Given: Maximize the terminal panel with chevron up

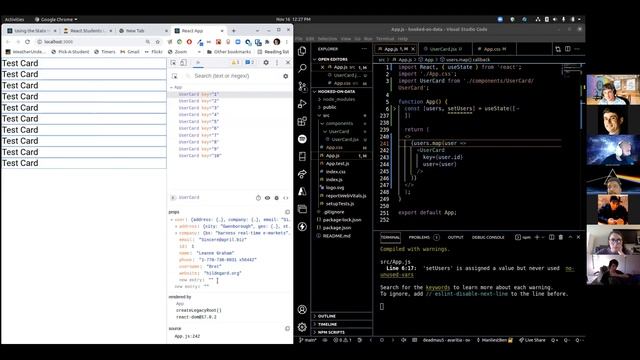Looking at the screenshot, I should [x=570, y=237].
